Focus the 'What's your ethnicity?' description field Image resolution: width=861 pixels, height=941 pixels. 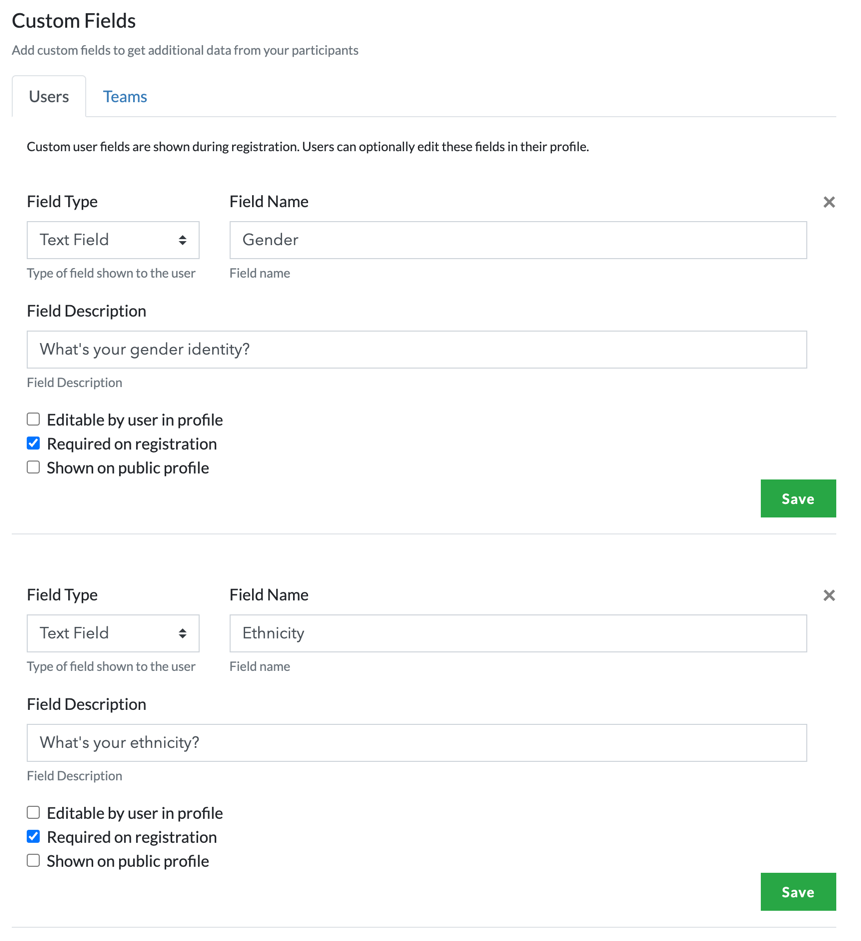(416, 743)
